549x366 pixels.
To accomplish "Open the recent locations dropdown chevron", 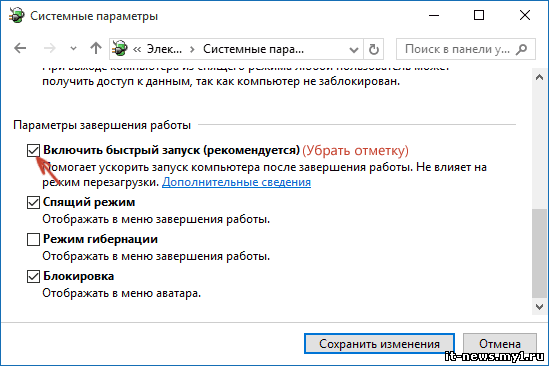I will click(x=73, y=49).
